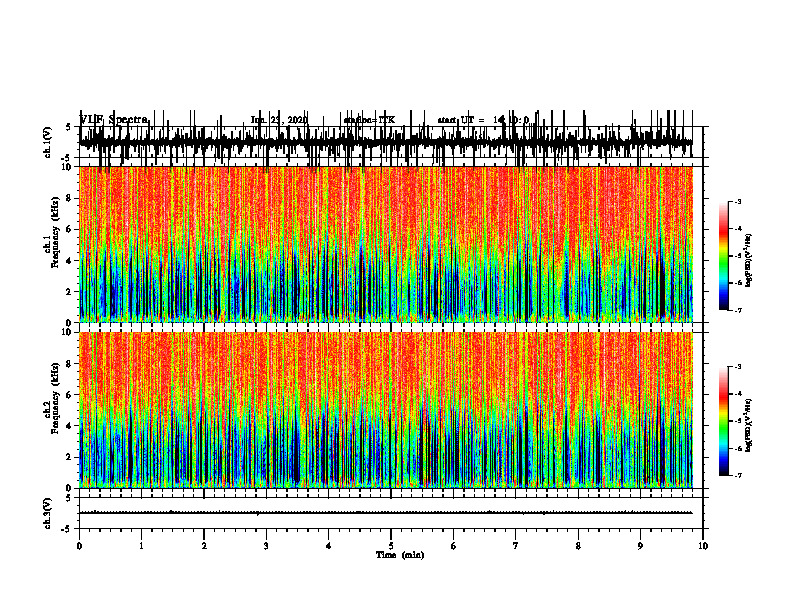Viewport: 792px width, 612px height.
Task: Click the flat ch.3 voltage waveform trace
Action: point(386,513)
